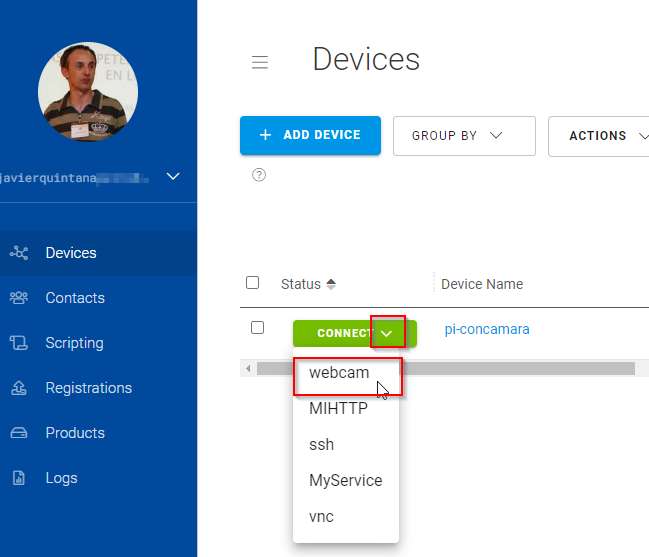
Task: Click the Status column header label
Action: (300, 284)
